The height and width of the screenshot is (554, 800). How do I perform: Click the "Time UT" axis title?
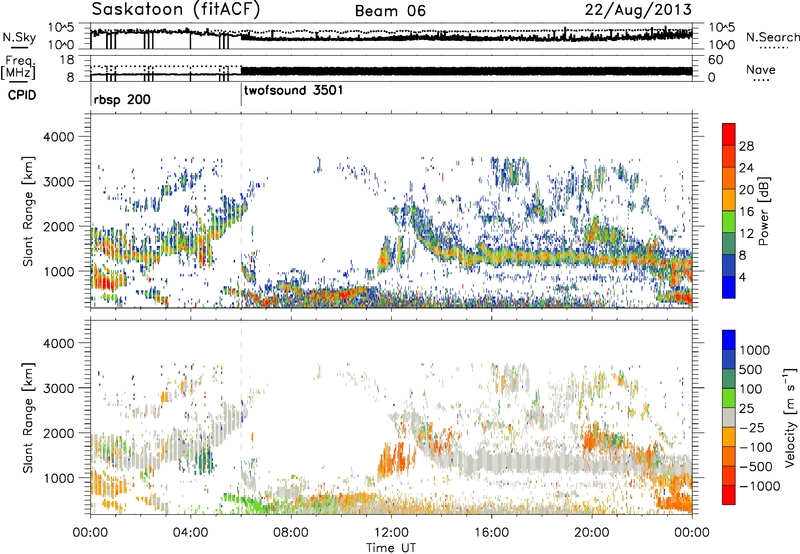click(x=391, y=548)
